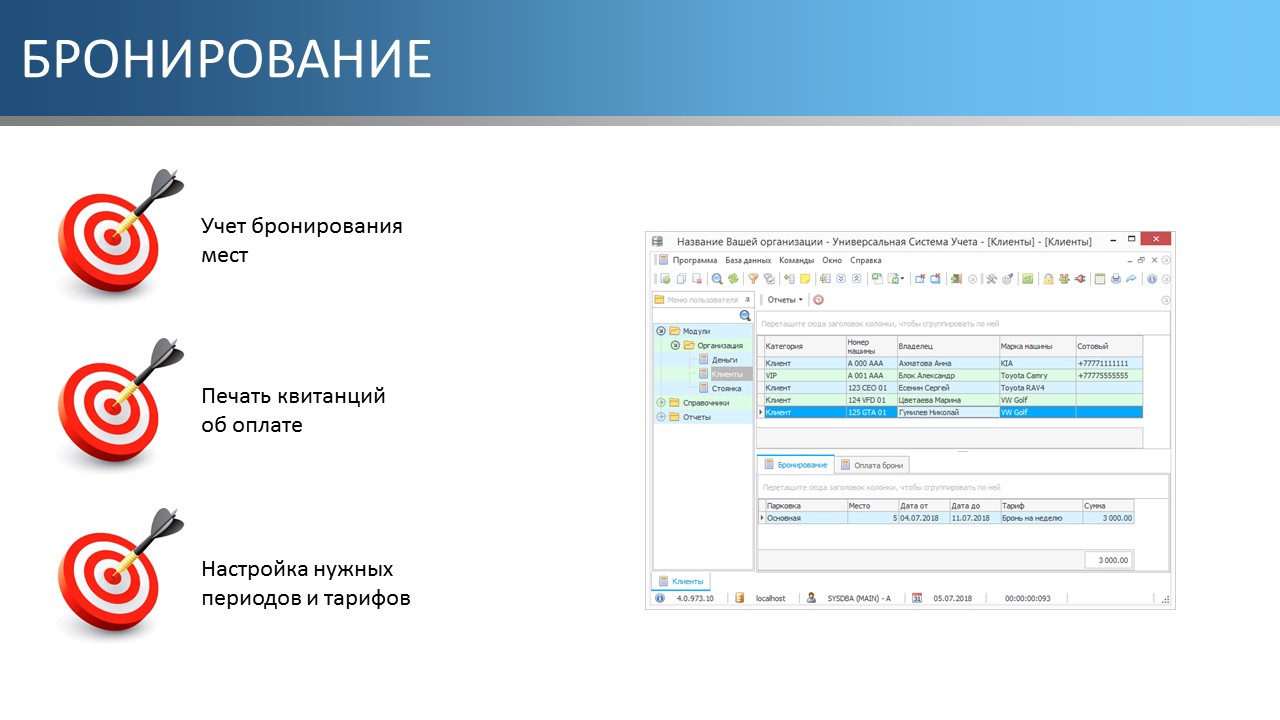Click the Категория column header
Screen dimensions: 1280x720
(x=804, y=346)
